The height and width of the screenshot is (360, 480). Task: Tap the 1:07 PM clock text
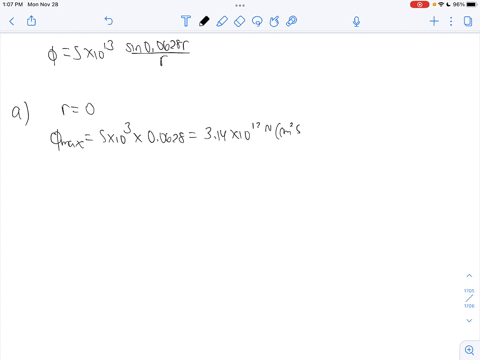[x=13, y=4]
